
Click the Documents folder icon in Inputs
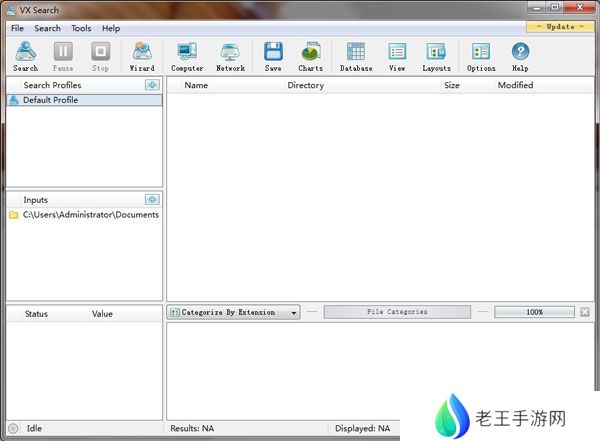tap(14, 215)
